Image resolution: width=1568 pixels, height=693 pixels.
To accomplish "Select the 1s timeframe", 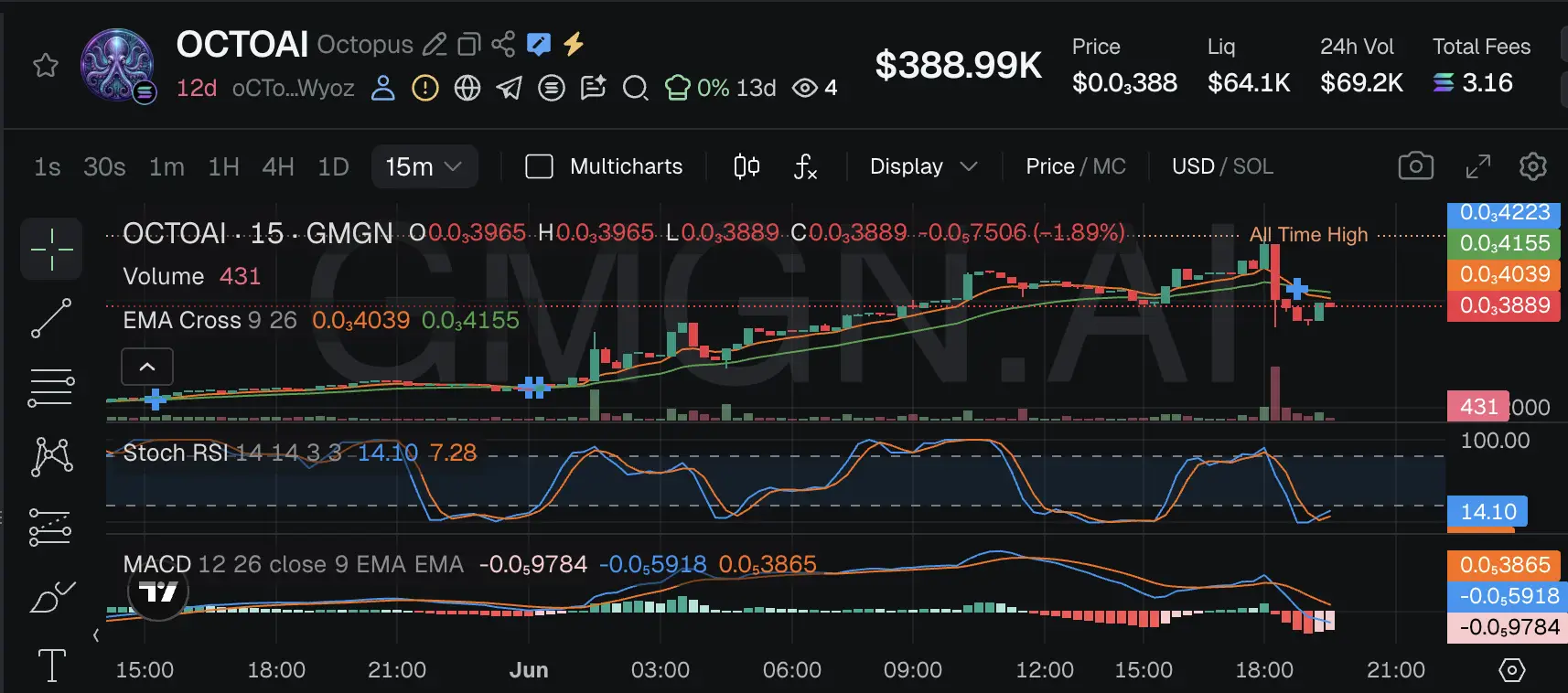I will pos(48,166).
